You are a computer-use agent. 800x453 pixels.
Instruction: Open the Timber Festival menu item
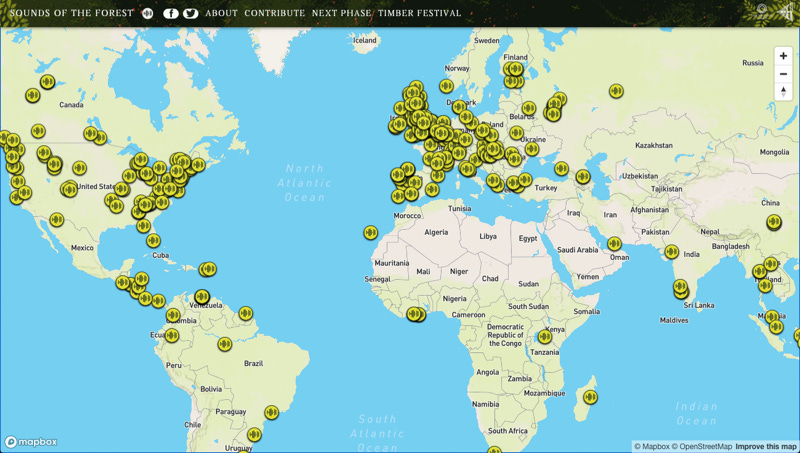[x=419, y=13]
